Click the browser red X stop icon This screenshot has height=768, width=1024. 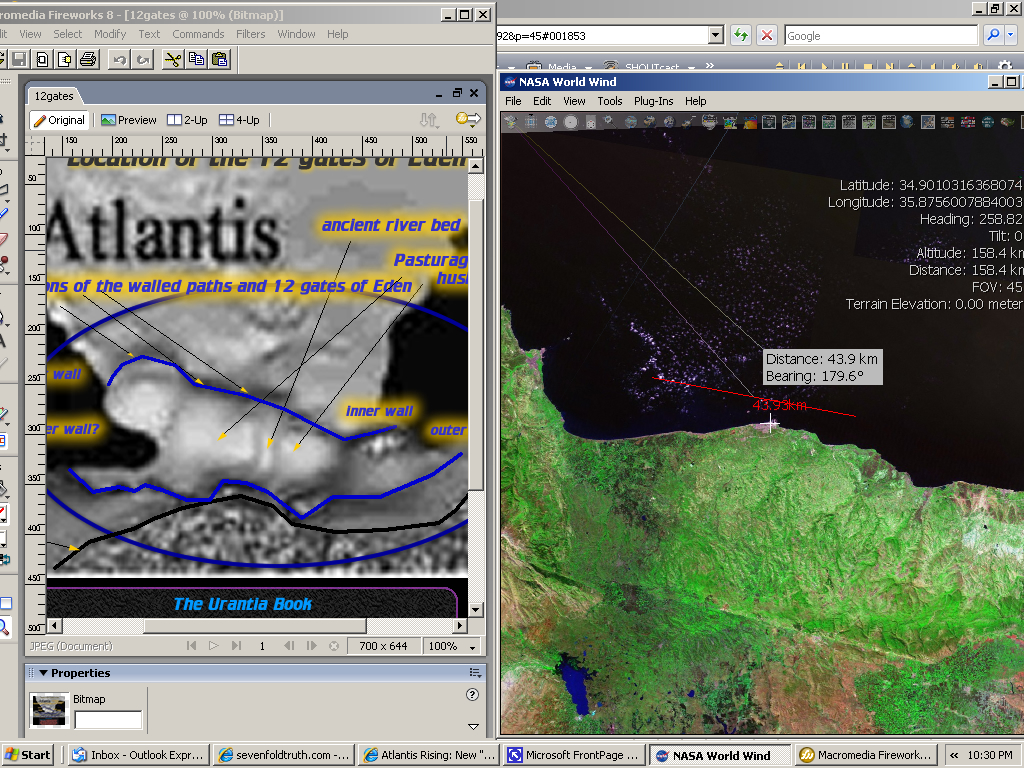pos(767,35)
